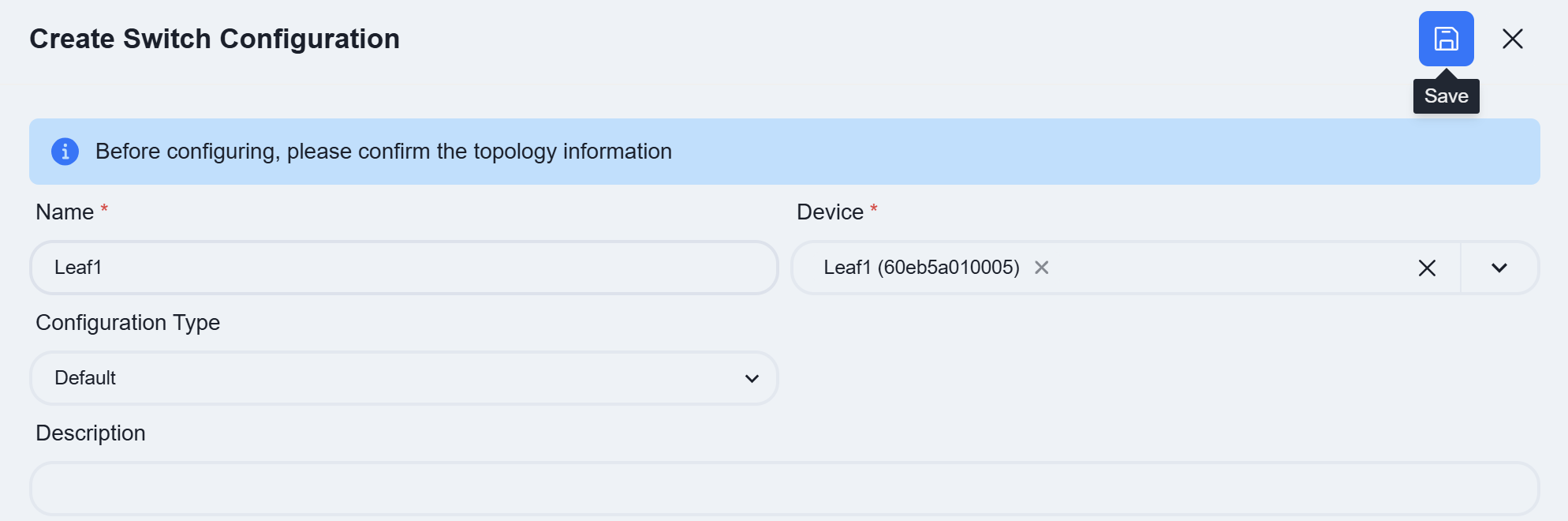The height and width of the screenshot is (521, 1568).
Task: Click the topology confirmation banner text
Action: (x=383, y=151)
